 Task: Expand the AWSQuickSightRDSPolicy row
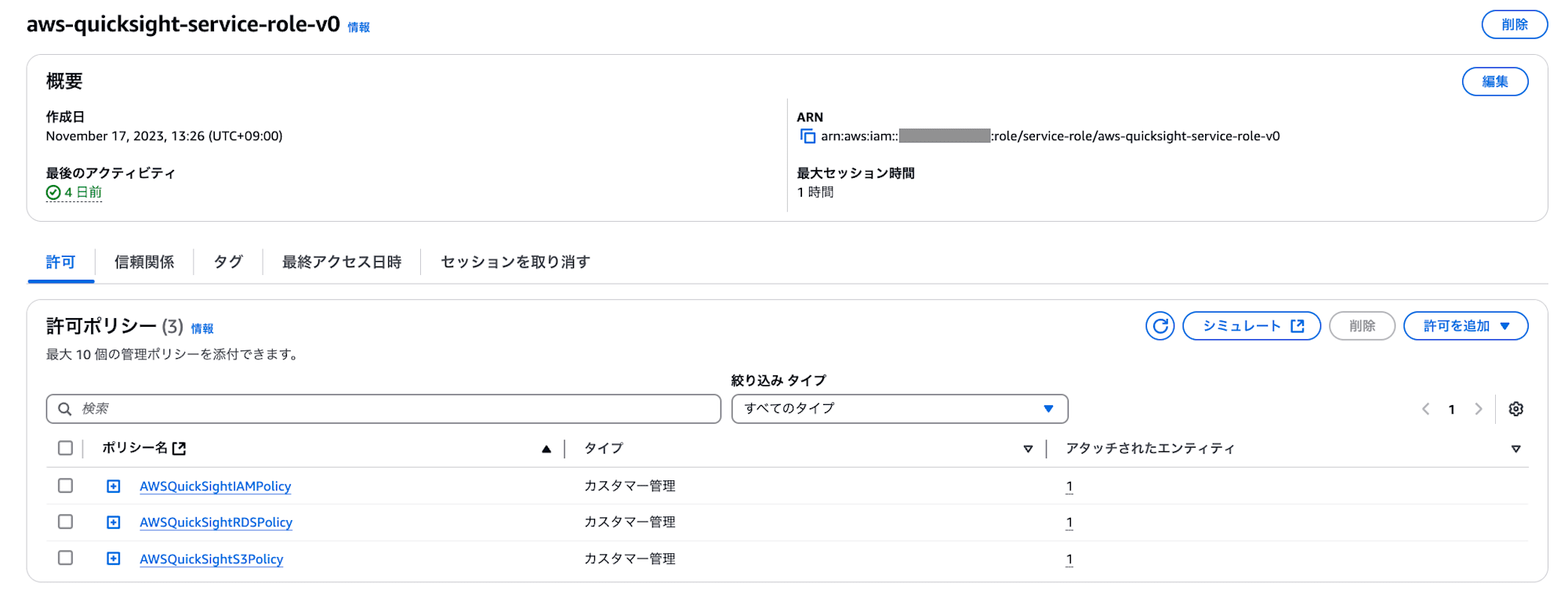click(114, 523)
